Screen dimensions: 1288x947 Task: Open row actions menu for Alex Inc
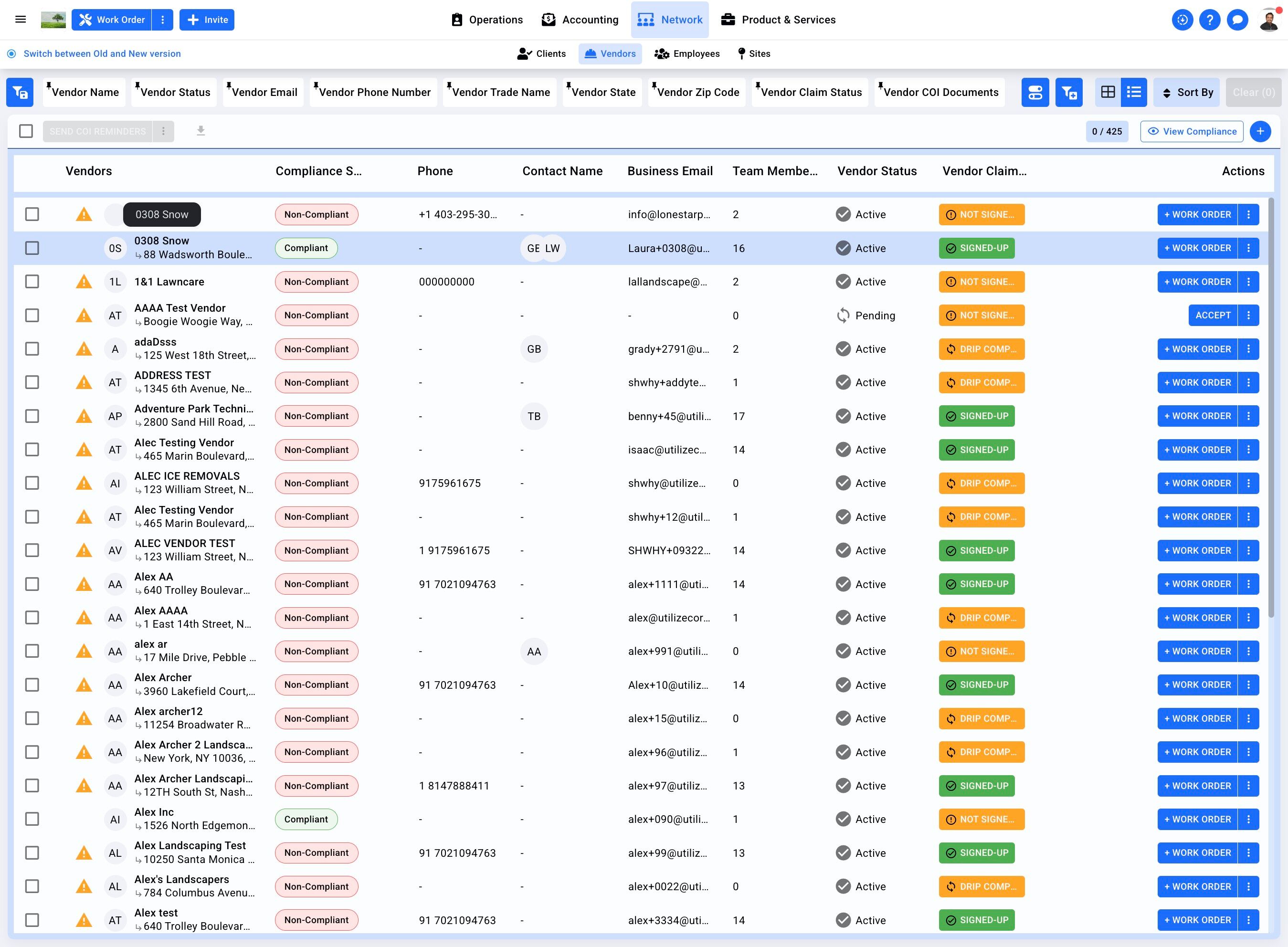click(x=1248, y=819)
